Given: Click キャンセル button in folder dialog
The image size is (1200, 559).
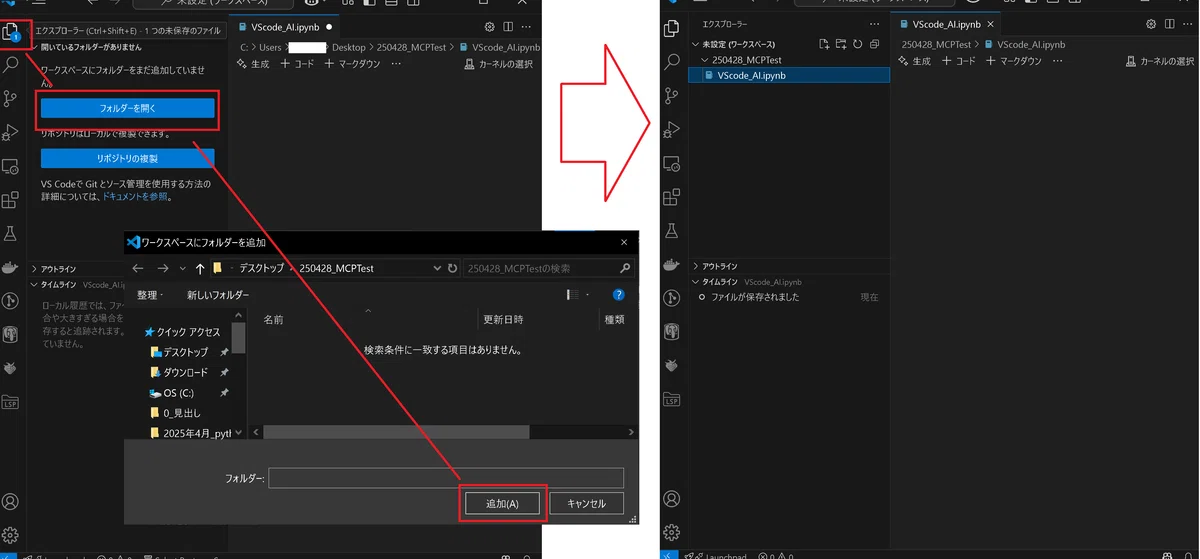Looking at the screenshot, I should tap(585, 503).
